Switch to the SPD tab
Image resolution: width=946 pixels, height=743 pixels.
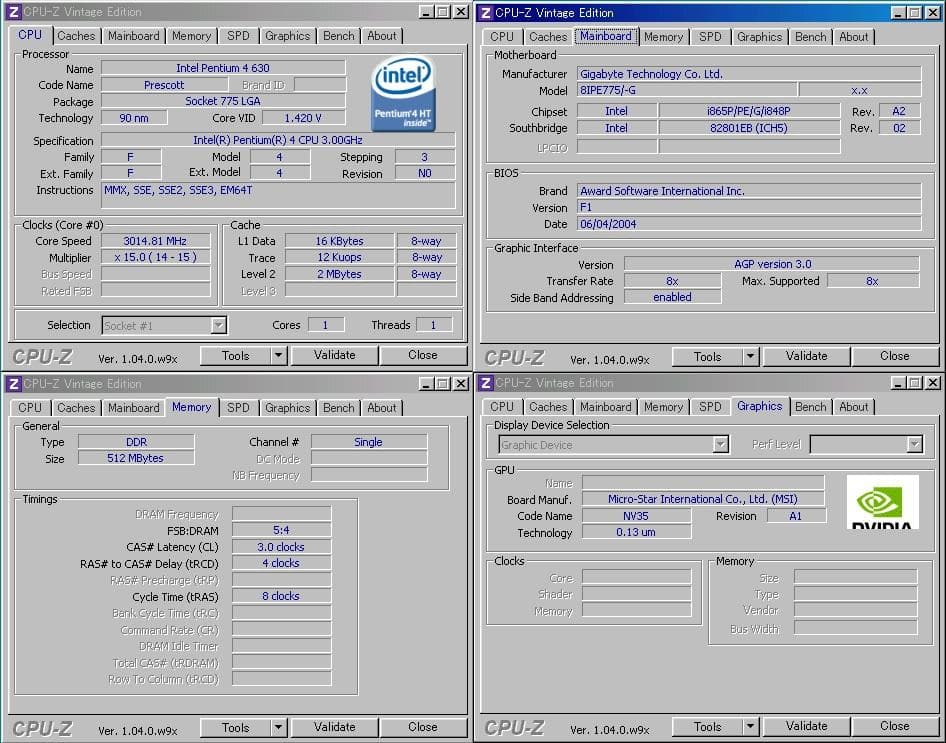238,36
